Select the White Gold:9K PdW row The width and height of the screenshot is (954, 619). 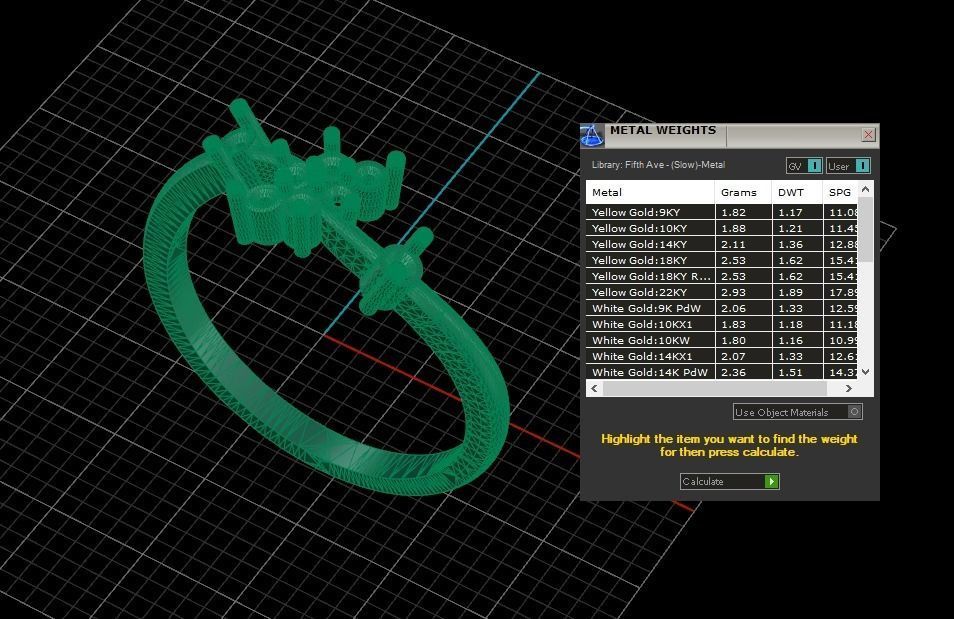pos(722,309)
